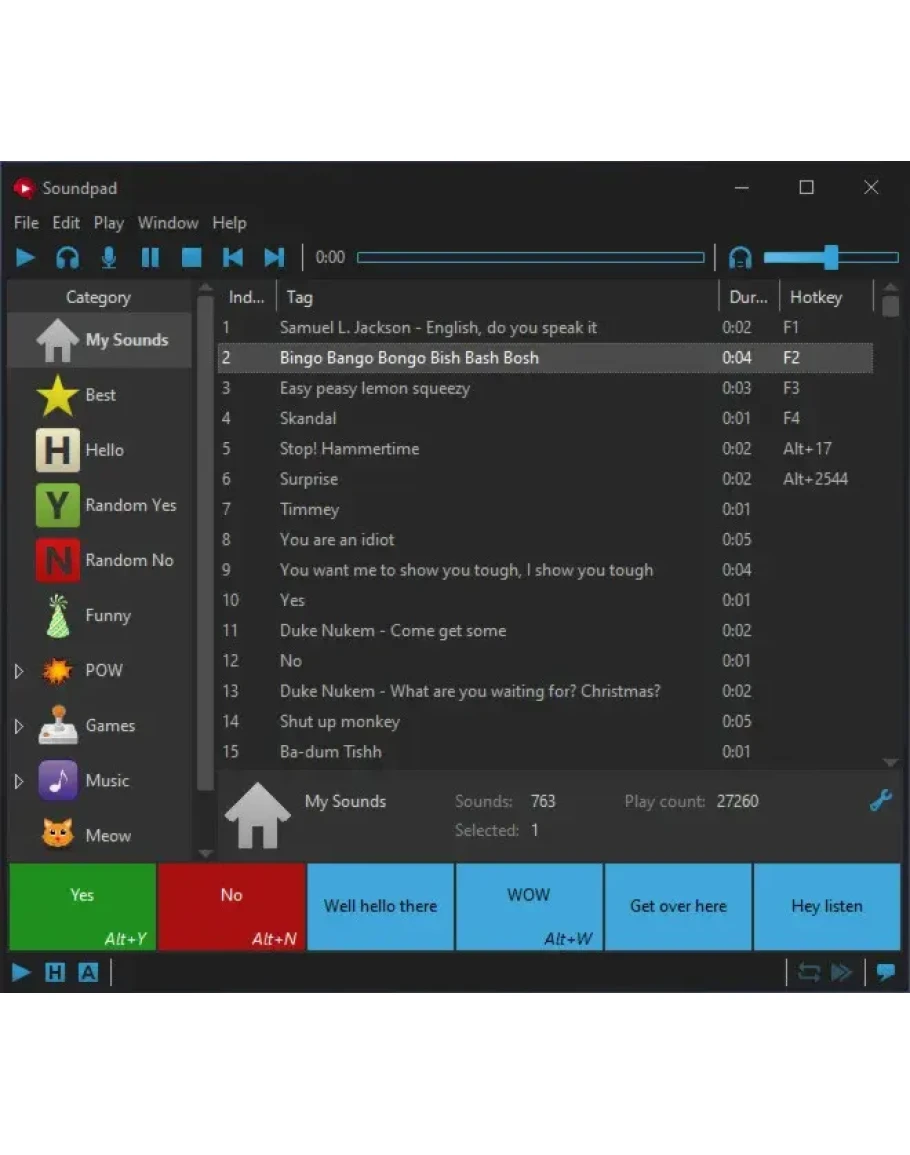Expand the Music category
The height and width of the screenshot is (1155, 910).
(18, 781)
